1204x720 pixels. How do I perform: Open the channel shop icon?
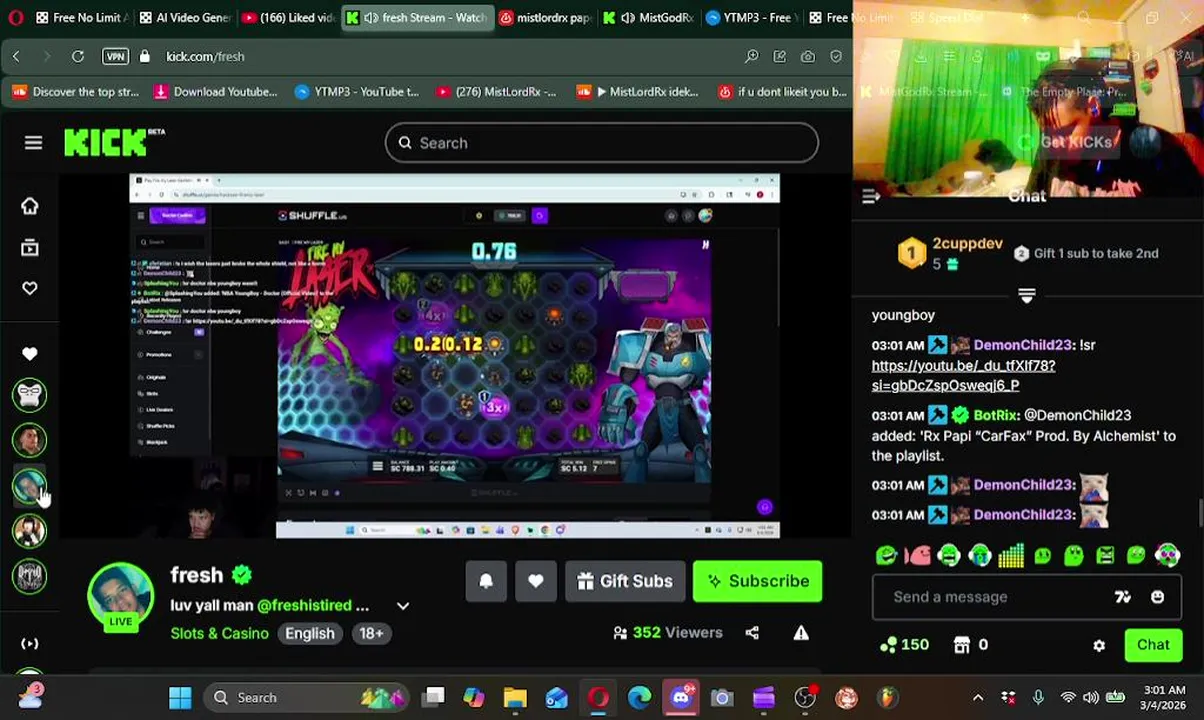(961, 645)
